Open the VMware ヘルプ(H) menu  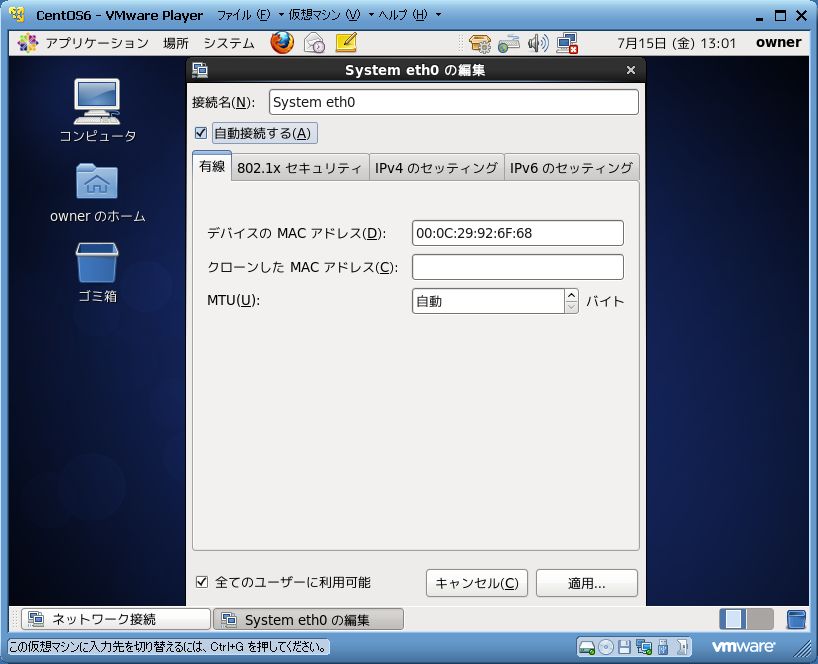click(x=410, y=15)
